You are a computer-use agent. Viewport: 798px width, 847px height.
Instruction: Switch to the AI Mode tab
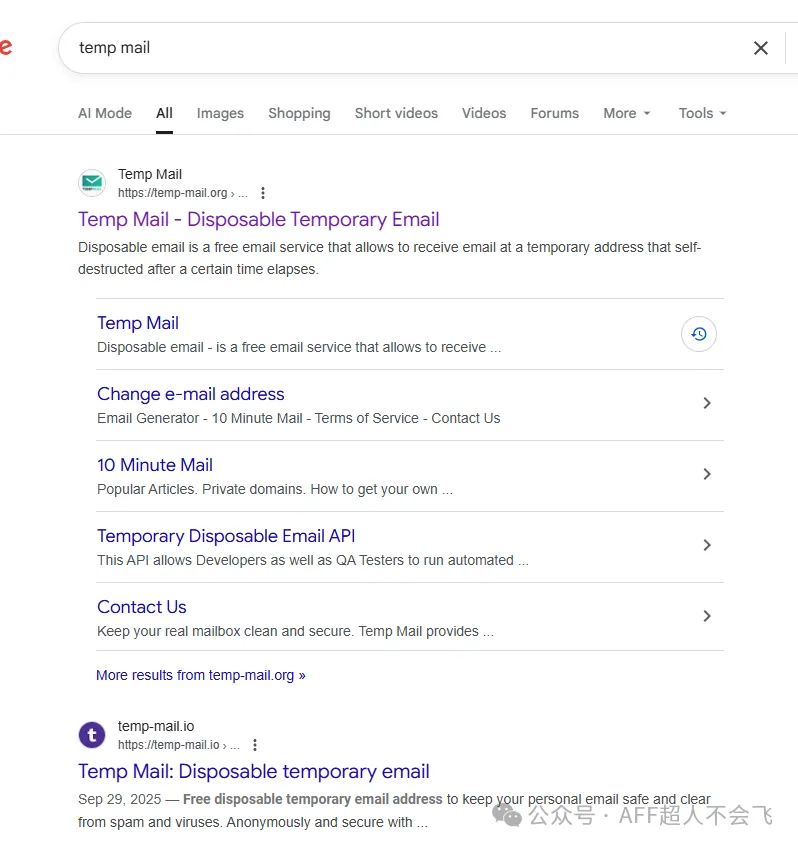105,113
